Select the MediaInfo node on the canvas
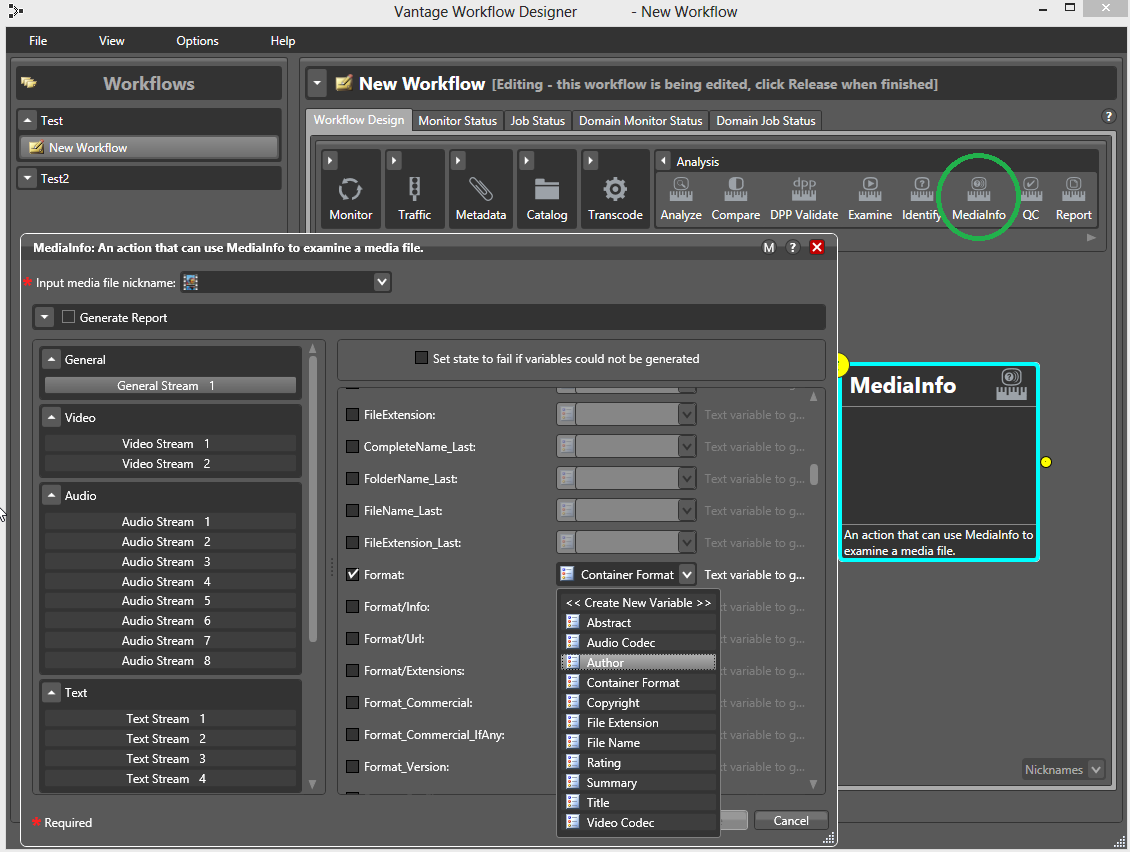 (939, 462)
